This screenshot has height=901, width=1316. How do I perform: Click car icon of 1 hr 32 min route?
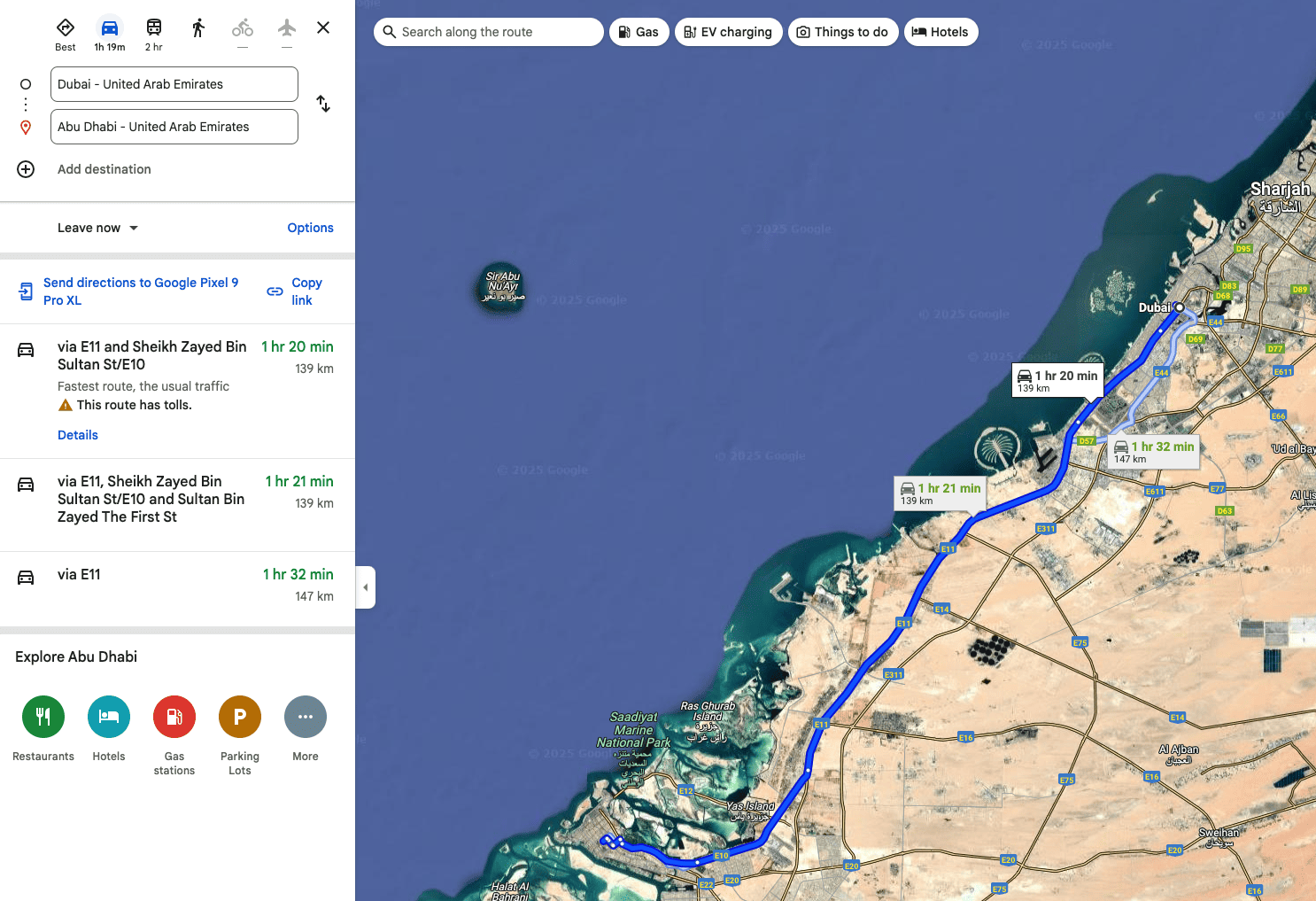click(x=26, y=578)
